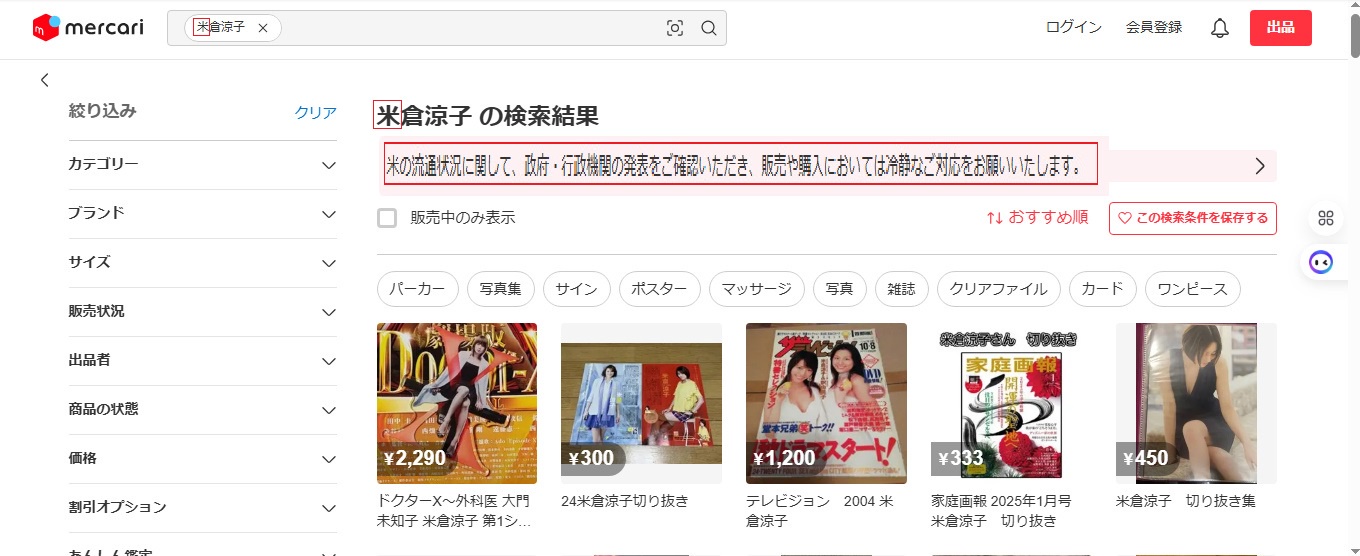Select the 写真 keyword chip

coord(840,289)
